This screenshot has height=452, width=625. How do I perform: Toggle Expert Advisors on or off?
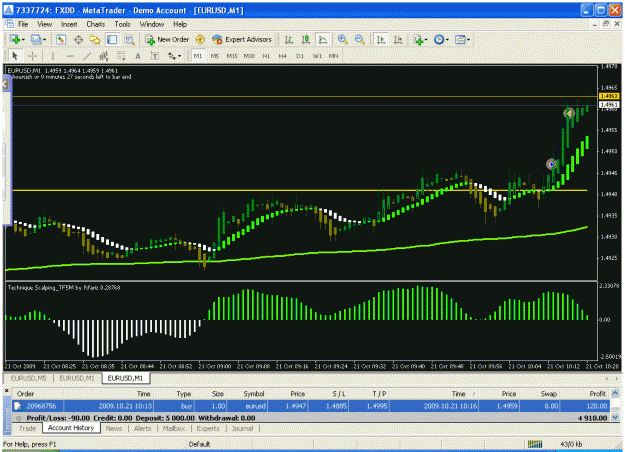[x=242, y=39]
